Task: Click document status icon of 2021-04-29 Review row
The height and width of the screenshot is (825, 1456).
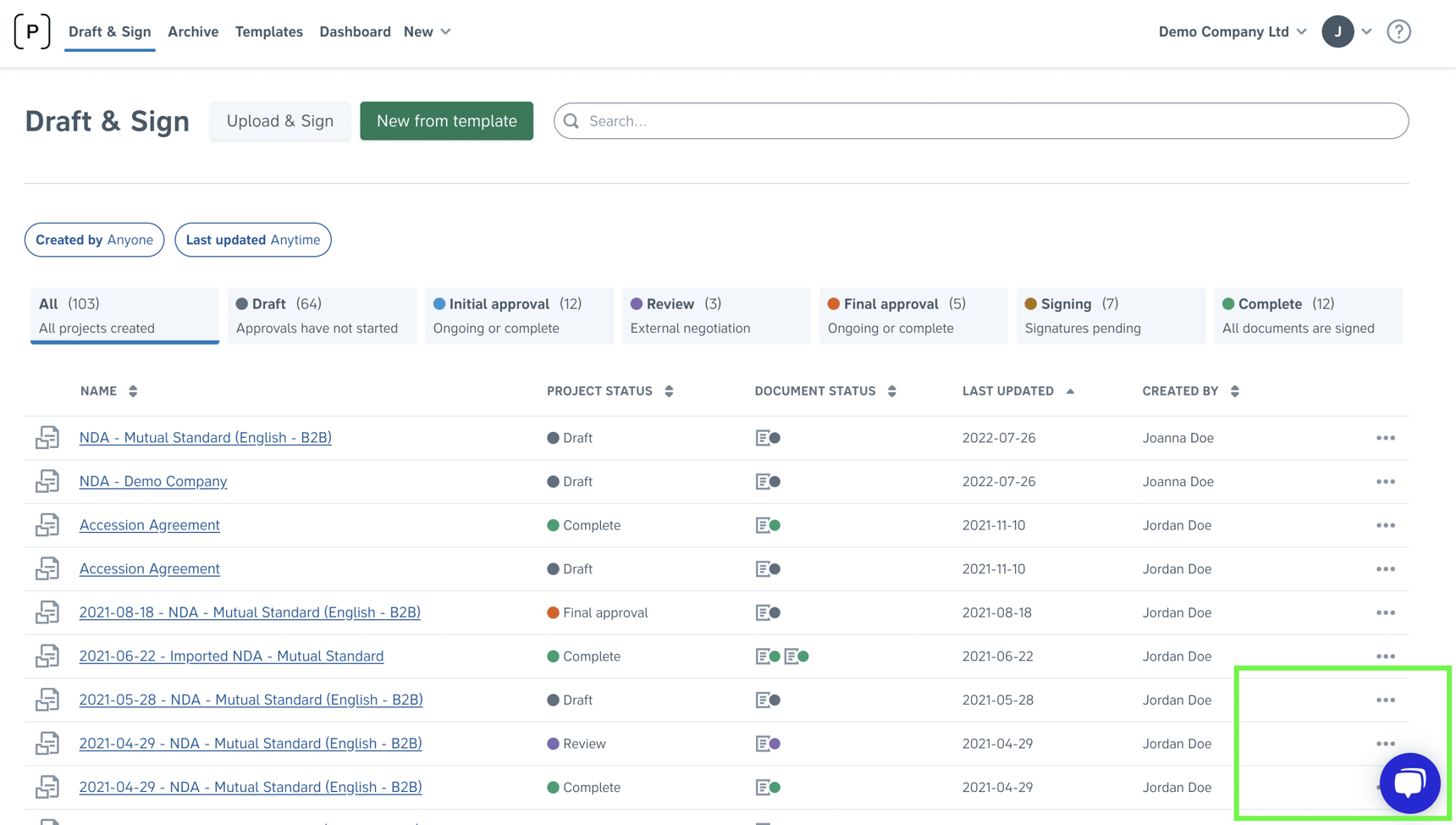Action: tap(767, 744)
